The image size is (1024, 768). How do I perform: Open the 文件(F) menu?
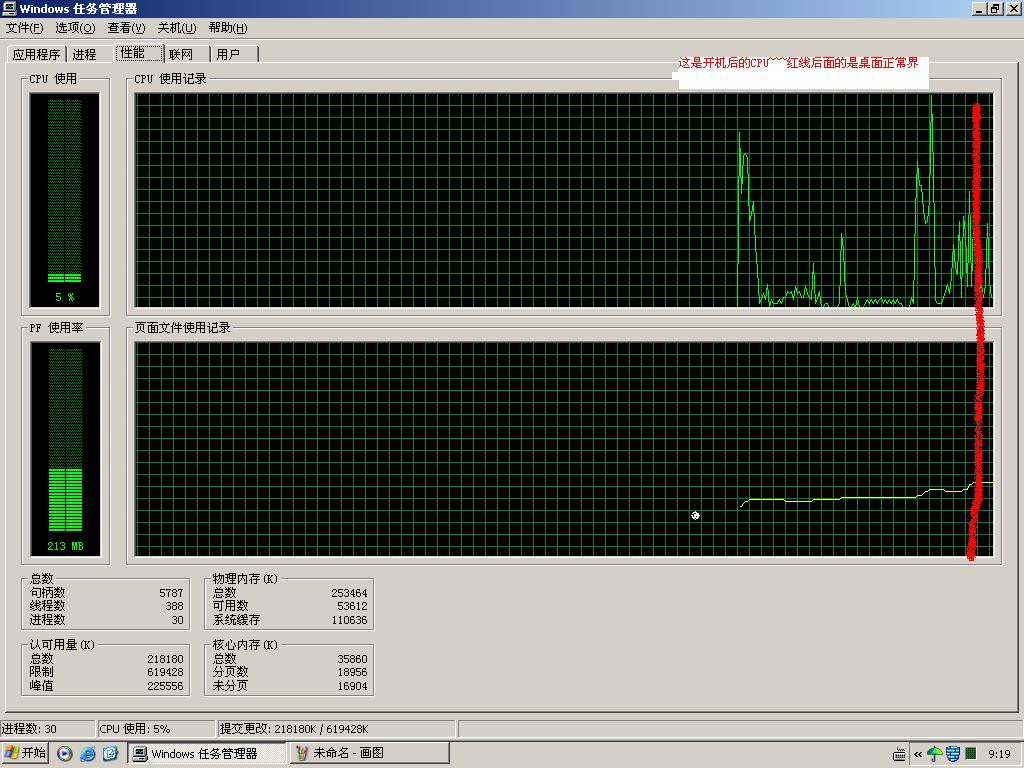tap(25, 28)
